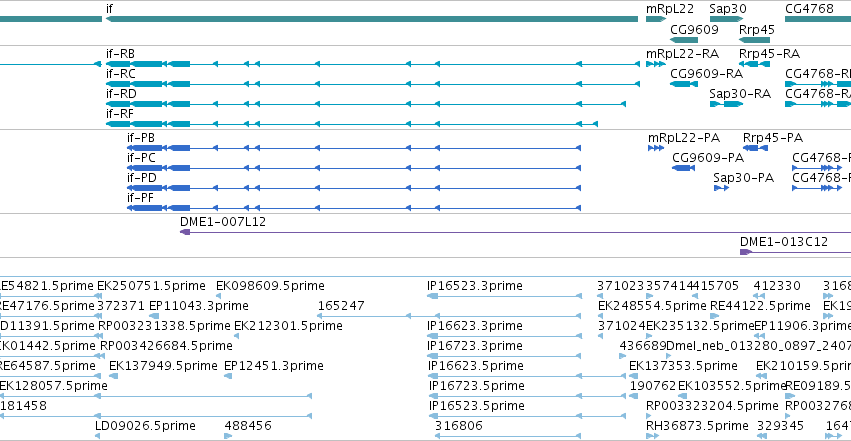
Task: Click EST EK098609.5prime
Action: (270, 286)
